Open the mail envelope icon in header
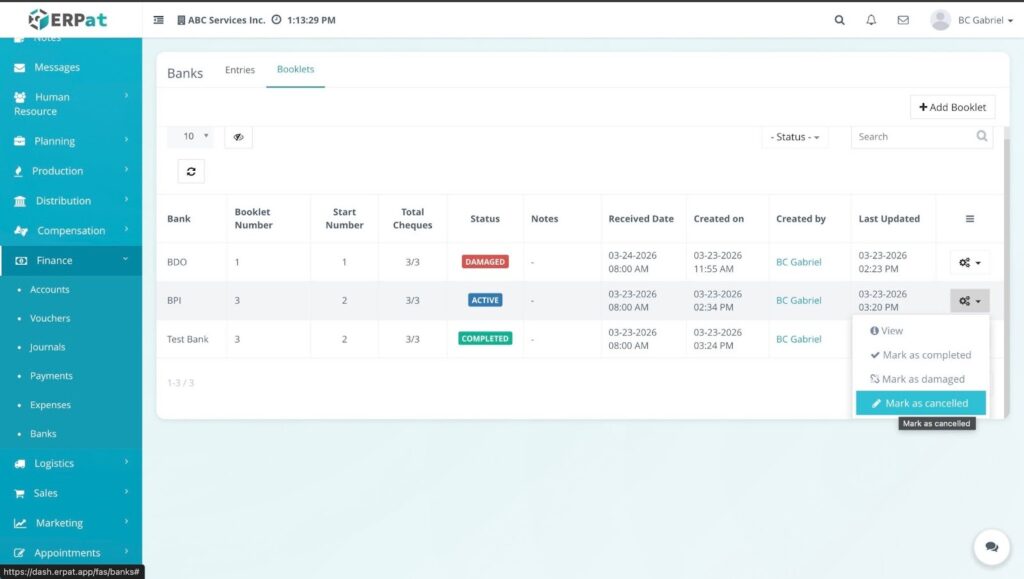 [903, 20]
